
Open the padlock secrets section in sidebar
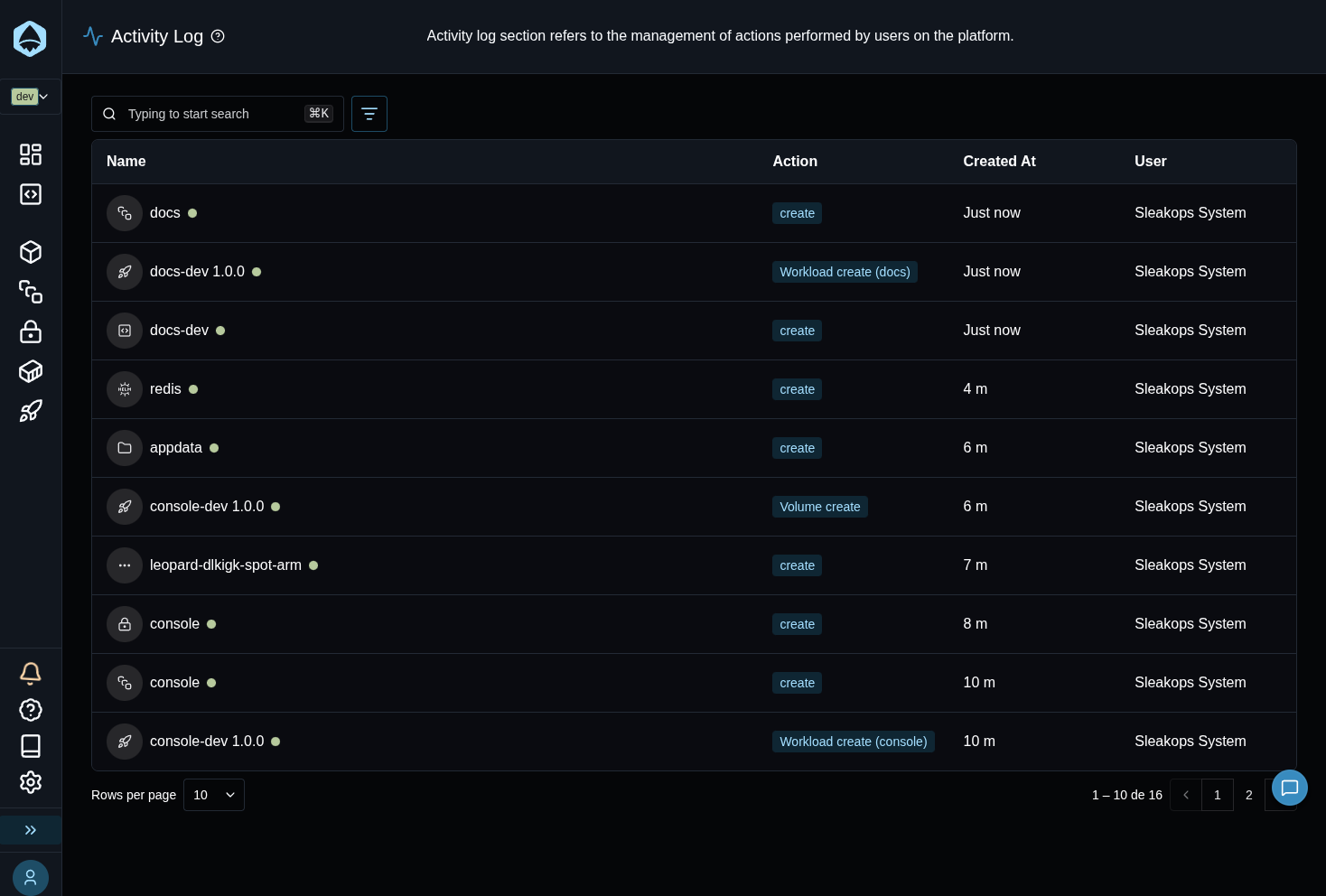click(x=30, y=331)
